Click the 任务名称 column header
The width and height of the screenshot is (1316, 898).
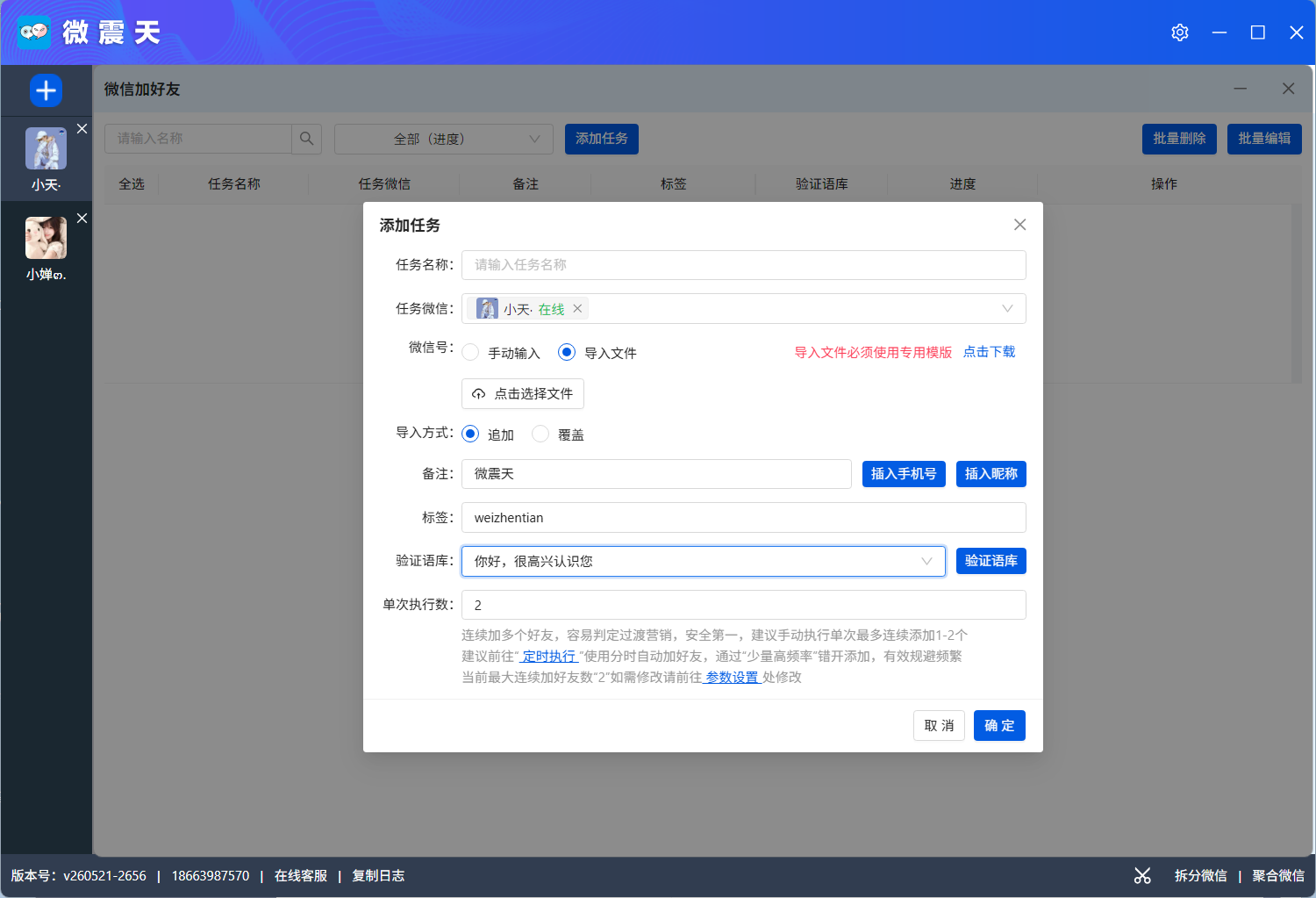click(x=234, y=183)
